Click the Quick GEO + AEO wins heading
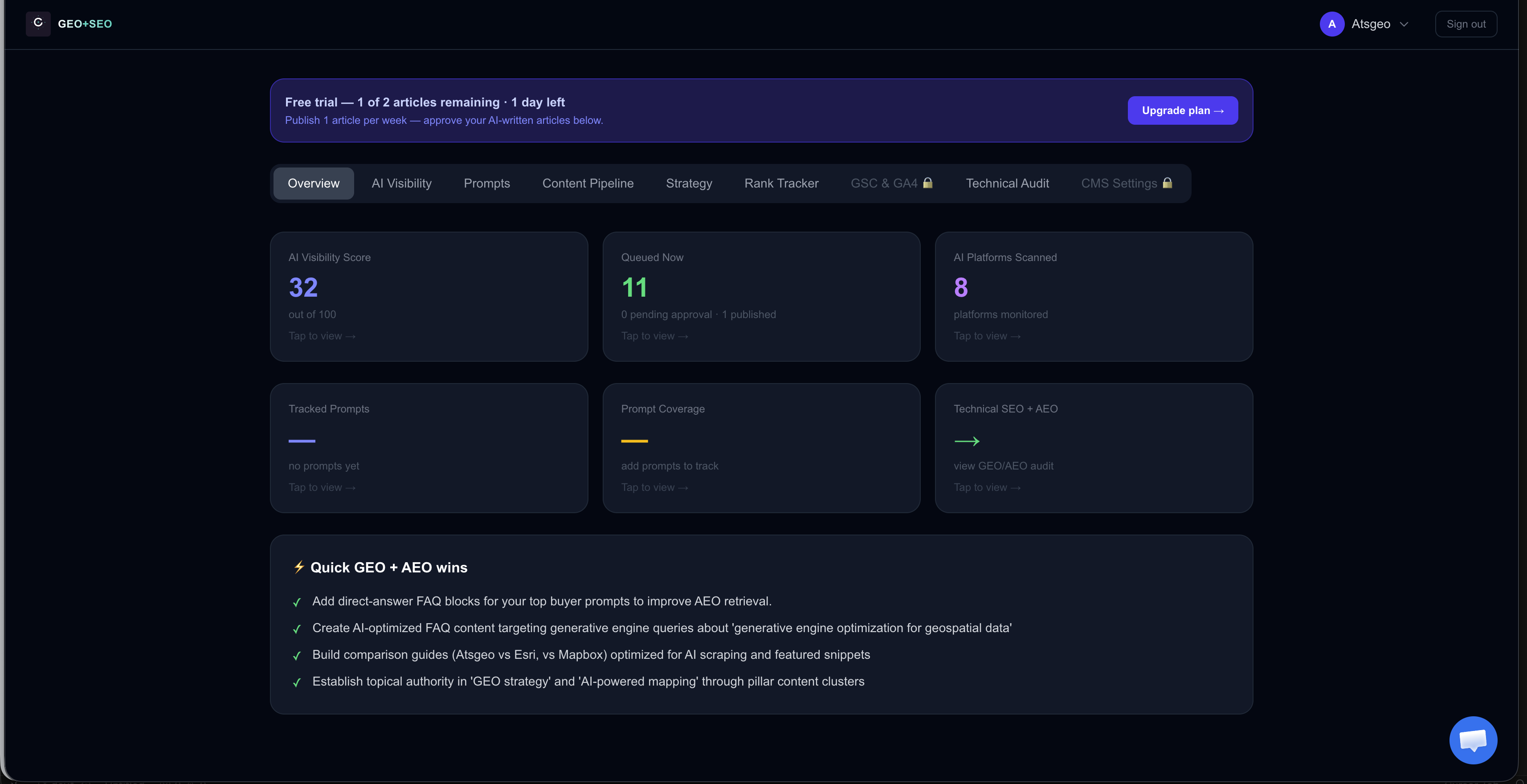 point(388,567)
